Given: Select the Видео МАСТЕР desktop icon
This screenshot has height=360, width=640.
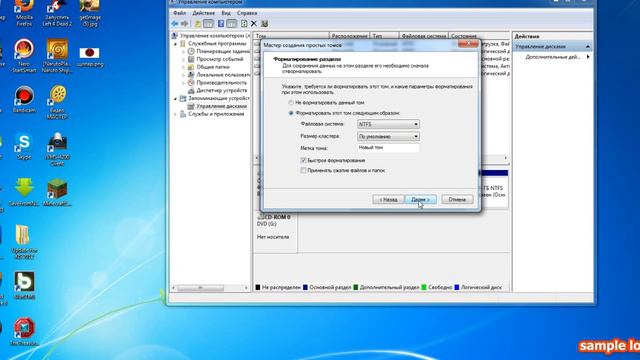Looking at the screenshot, I should [x=57, y=102].
